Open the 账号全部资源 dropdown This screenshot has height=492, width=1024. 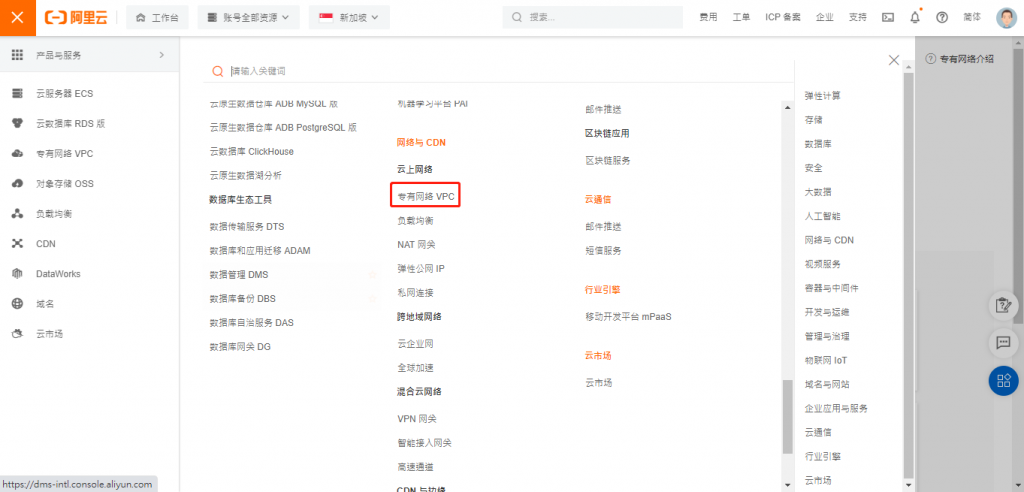tap(248, 18)
